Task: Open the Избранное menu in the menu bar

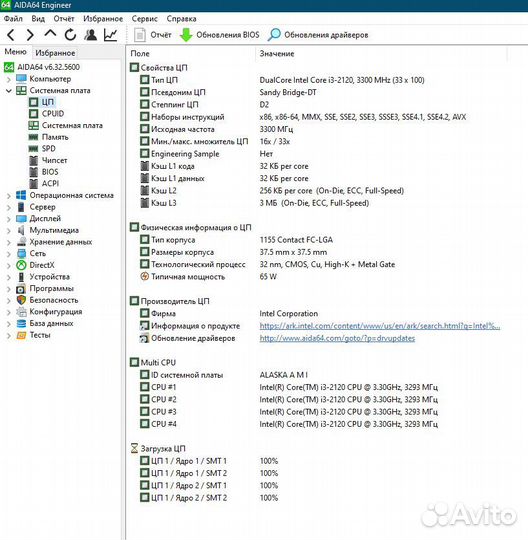Action: (103, 19)
